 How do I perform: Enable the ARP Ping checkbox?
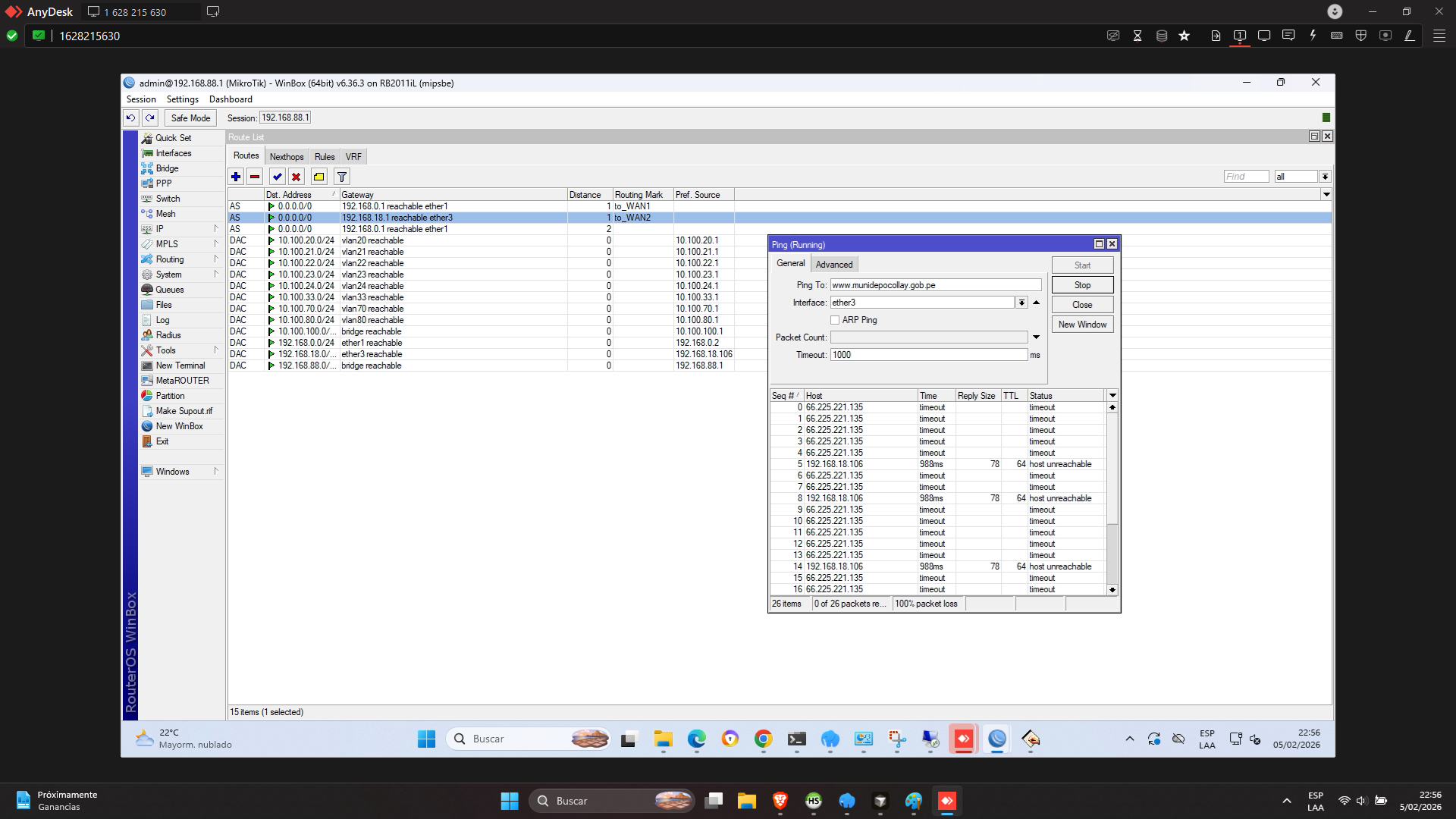pyautogui.click(x=835, y=320)
